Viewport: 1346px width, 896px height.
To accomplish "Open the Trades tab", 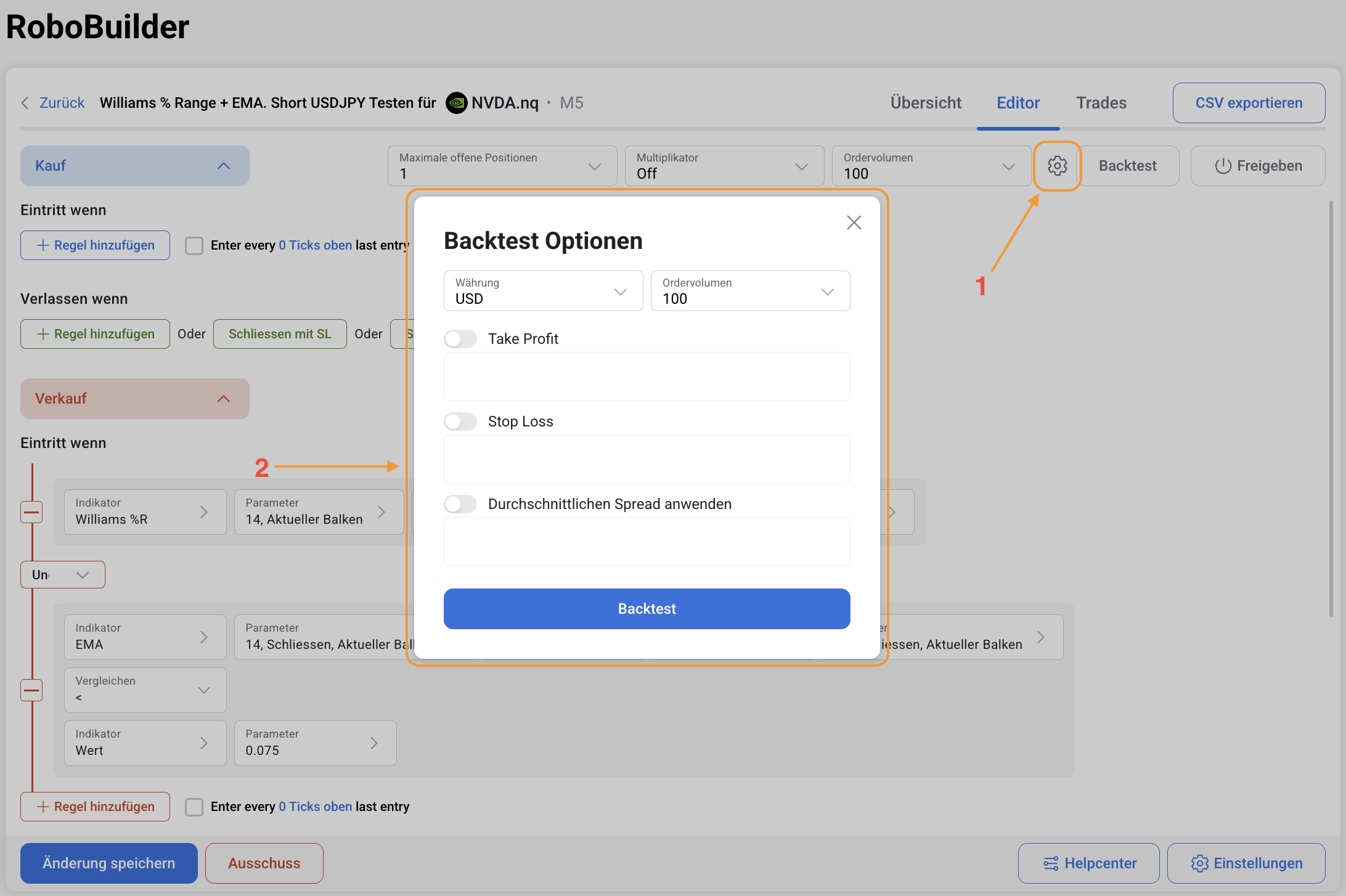I will (1101, 103).
